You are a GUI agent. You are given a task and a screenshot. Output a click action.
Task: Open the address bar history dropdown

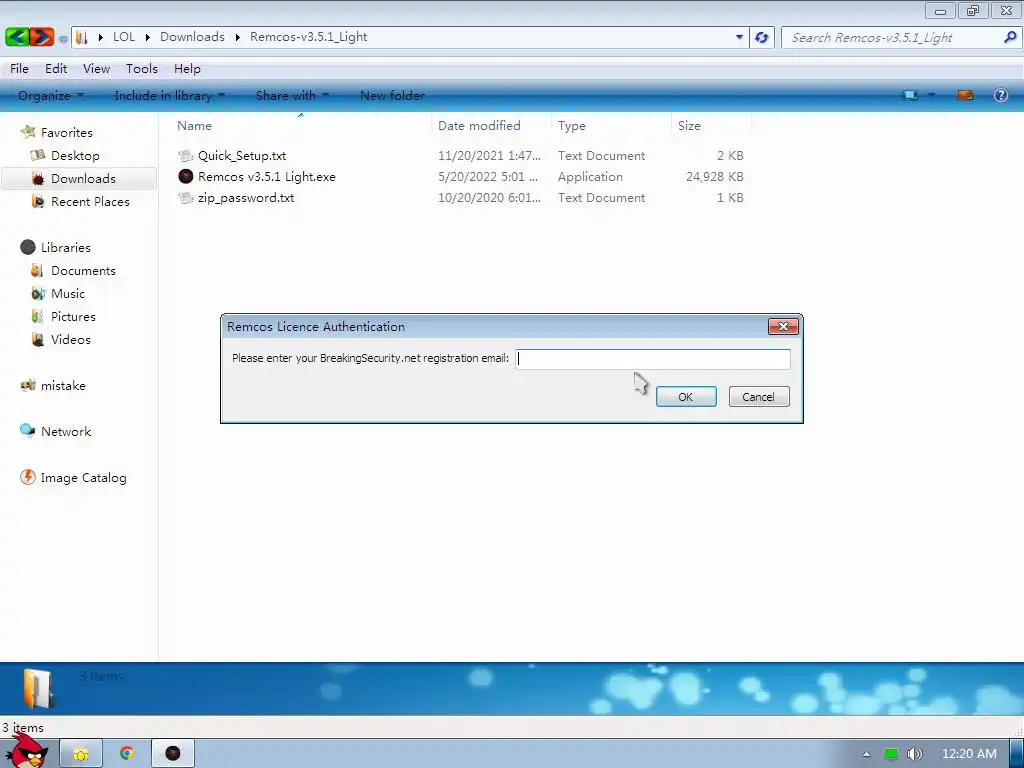coord(739,37)
